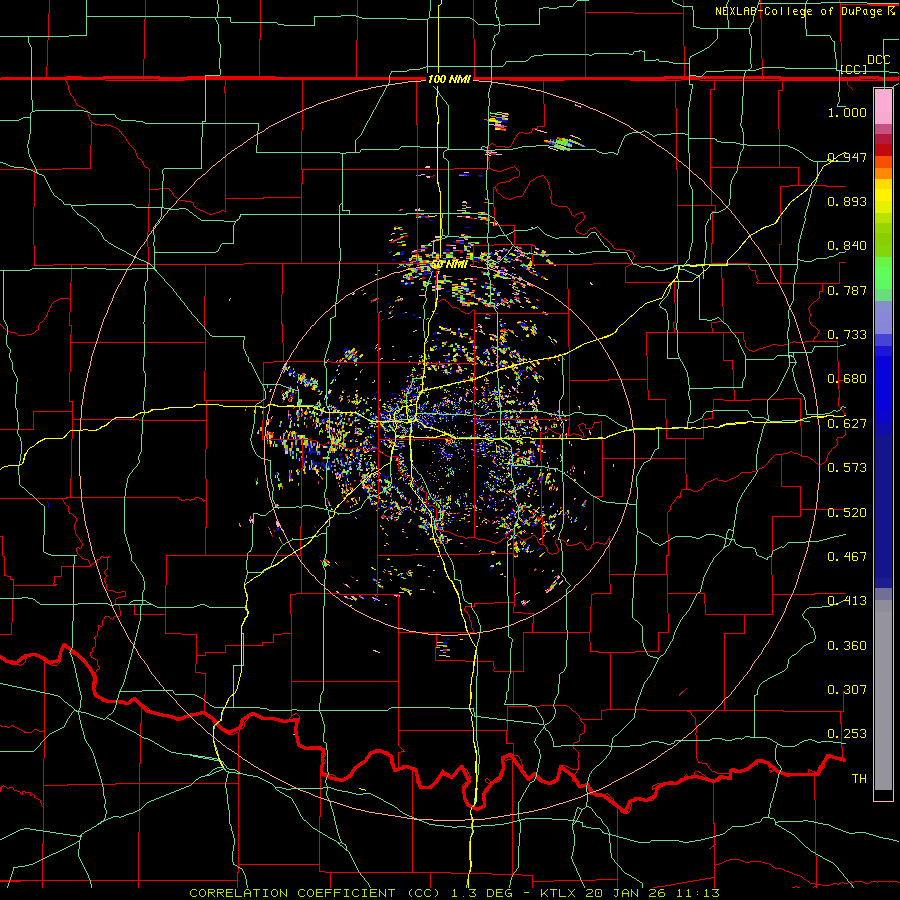Select the 0.253 scale value

pos(847,734)
